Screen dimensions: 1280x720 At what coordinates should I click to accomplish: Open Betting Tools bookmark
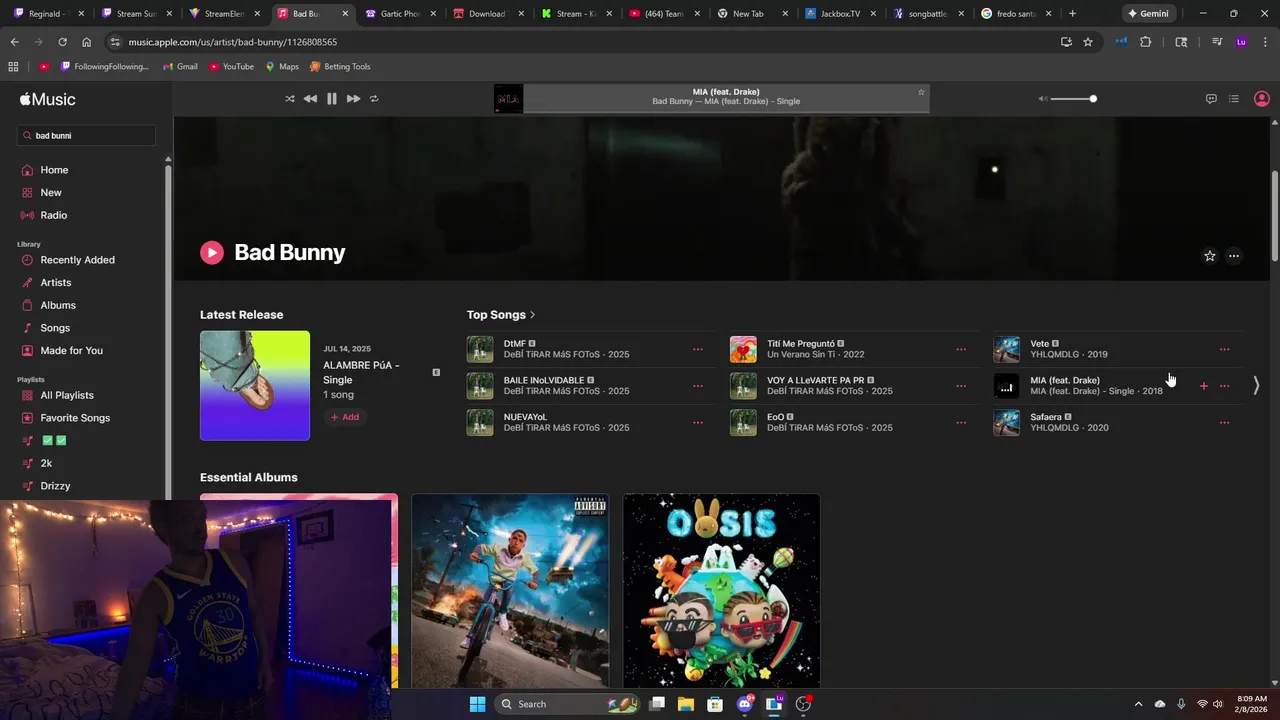[340, 67]
